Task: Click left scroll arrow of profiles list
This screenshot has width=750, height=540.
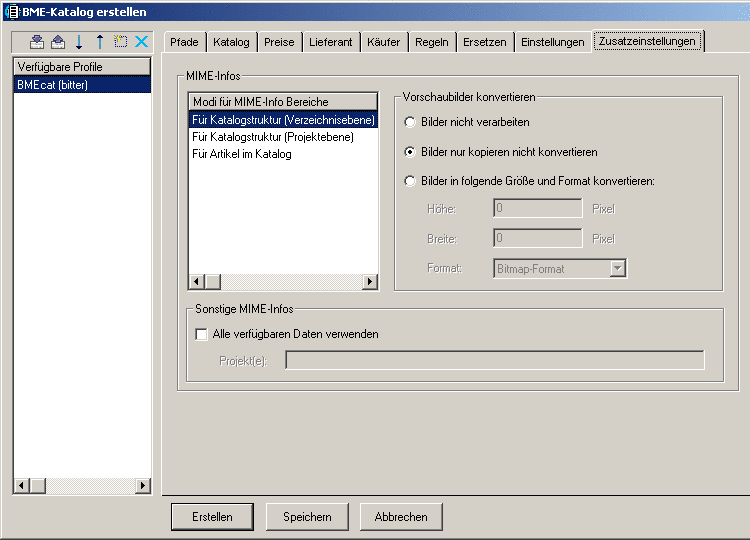Action: (x=22, y=486)
